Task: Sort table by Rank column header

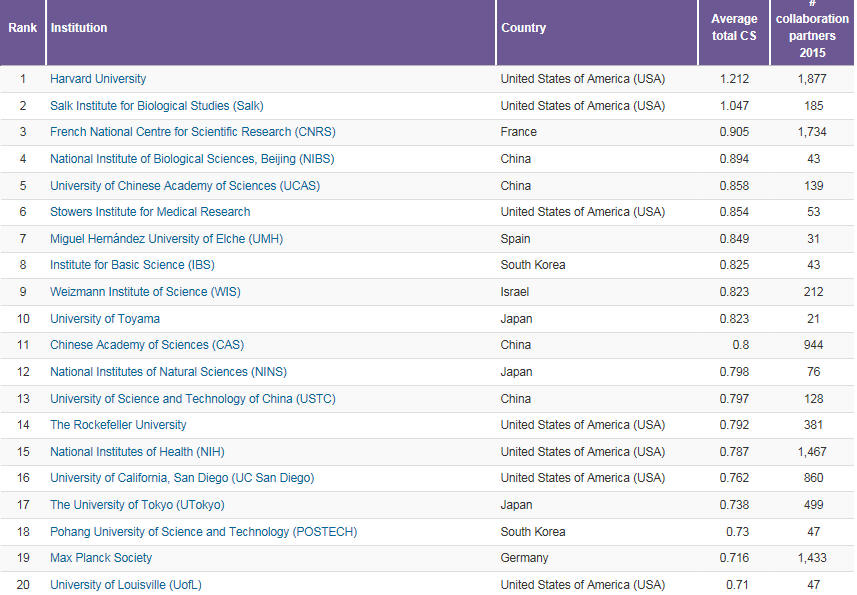Action: click(x=22, y=28)
